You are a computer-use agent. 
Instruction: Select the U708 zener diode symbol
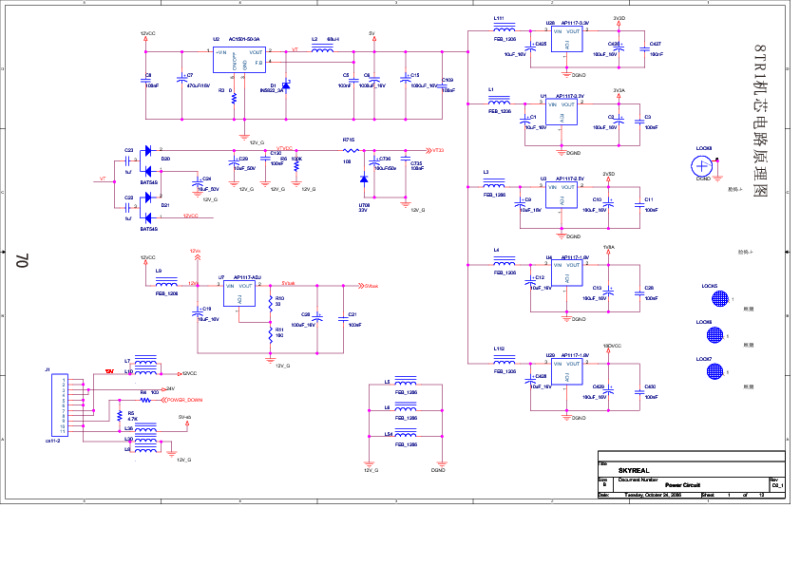[x=364, y=179]
